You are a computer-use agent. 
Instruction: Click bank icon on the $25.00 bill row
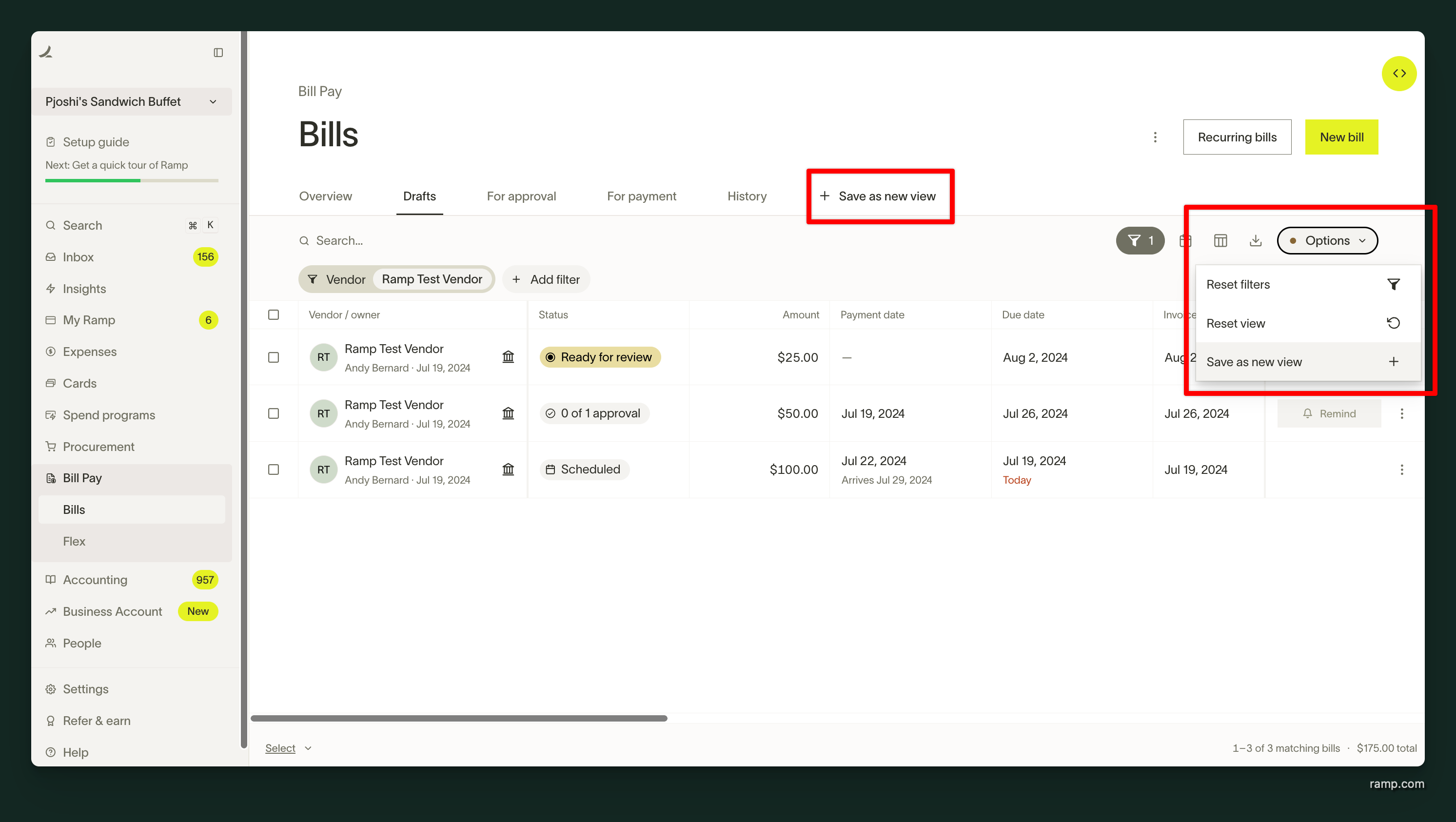pos(508,357)
